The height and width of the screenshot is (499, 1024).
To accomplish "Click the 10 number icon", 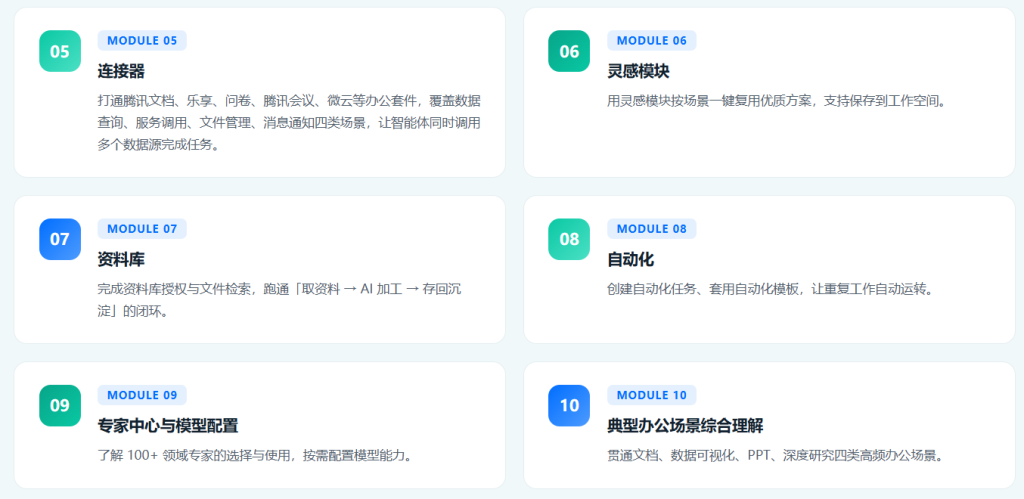I will click(569, 406).
